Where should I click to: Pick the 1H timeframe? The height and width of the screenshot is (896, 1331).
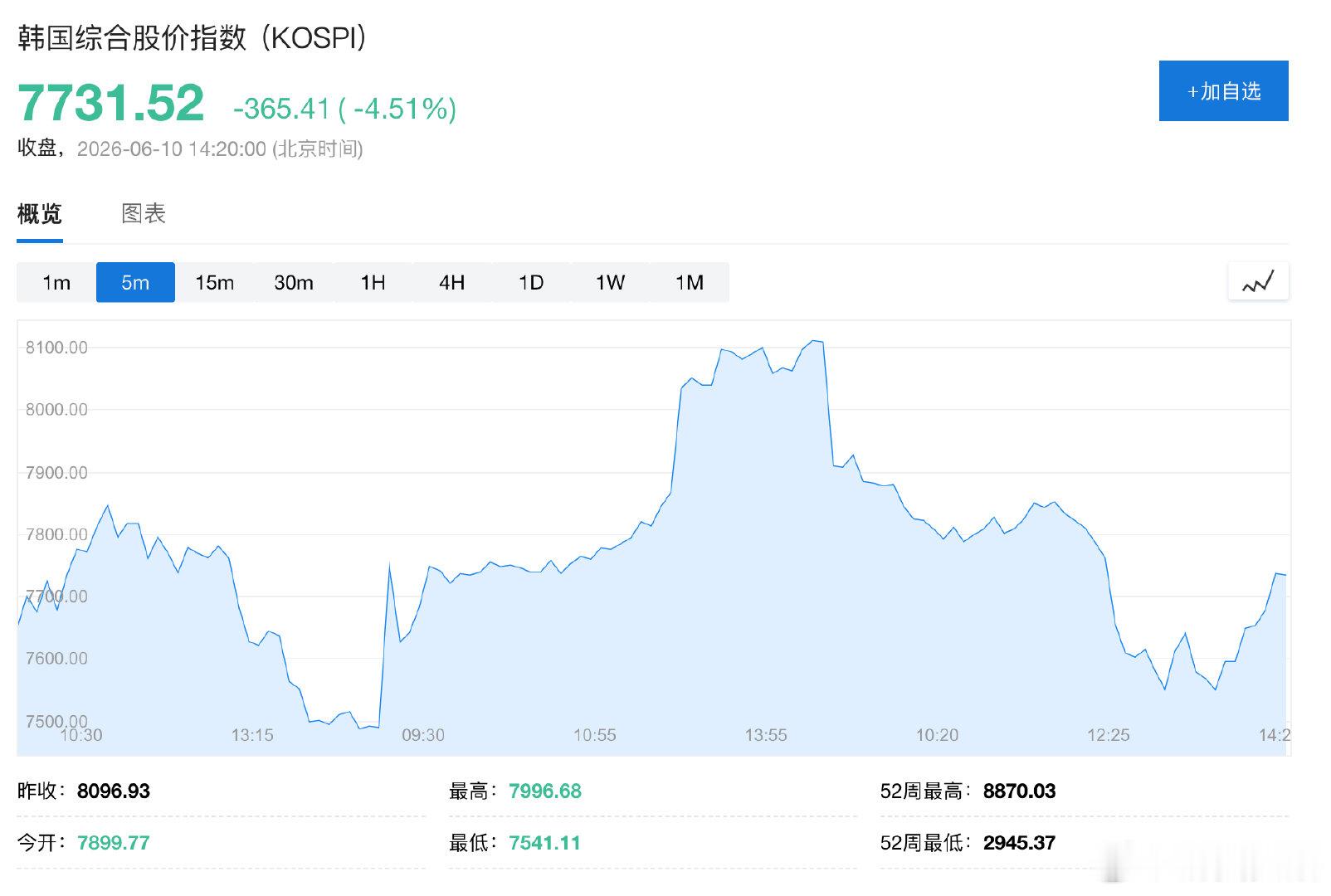point(373,282)
